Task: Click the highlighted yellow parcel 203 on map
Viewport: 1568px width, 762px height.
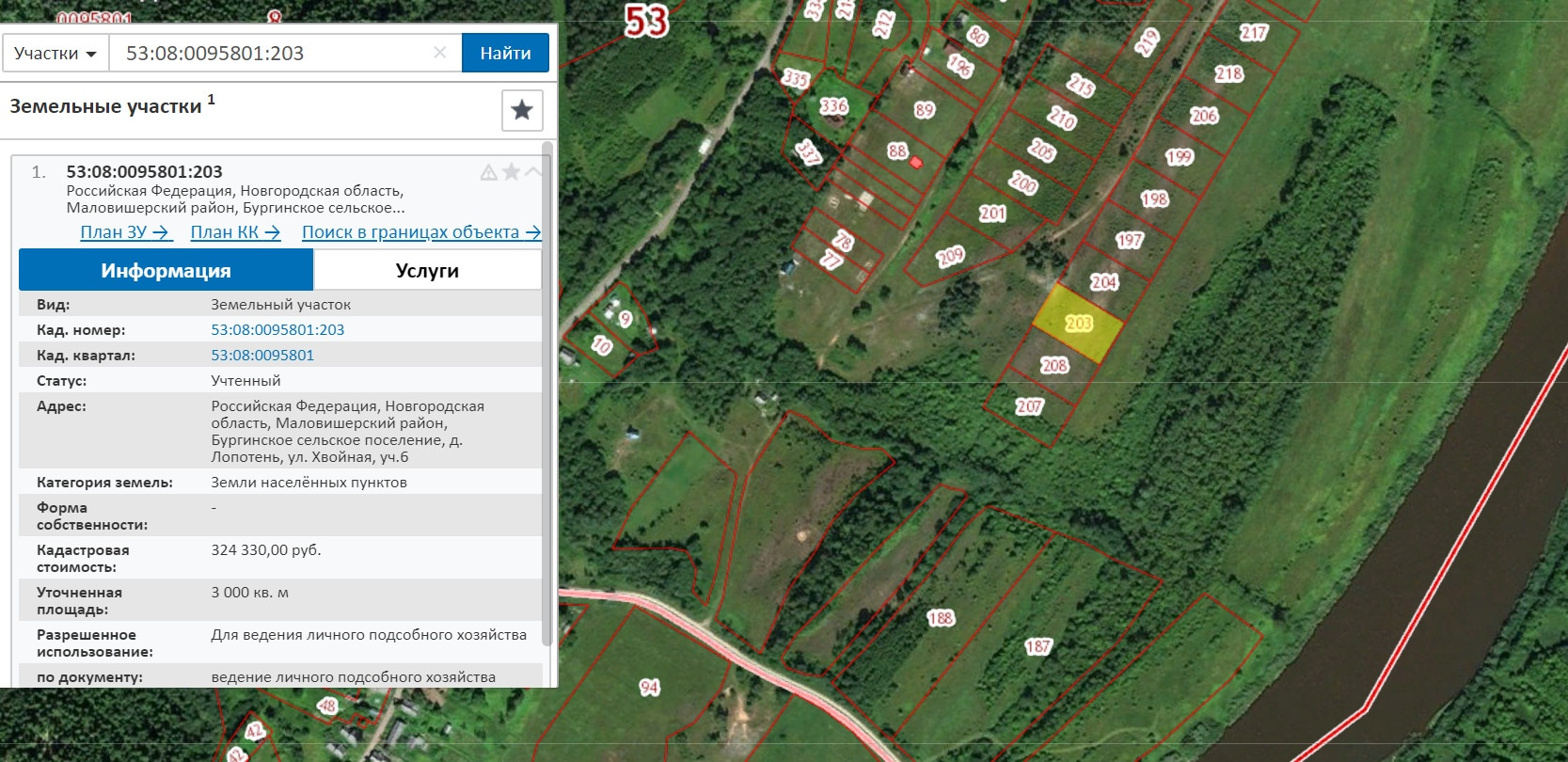Action: 1078,324
